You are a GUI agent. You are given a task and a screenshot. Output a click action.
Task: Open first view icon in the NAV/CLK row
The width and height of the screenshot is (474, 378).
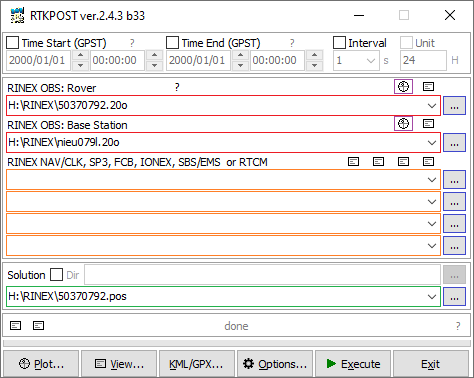(353, 162)
